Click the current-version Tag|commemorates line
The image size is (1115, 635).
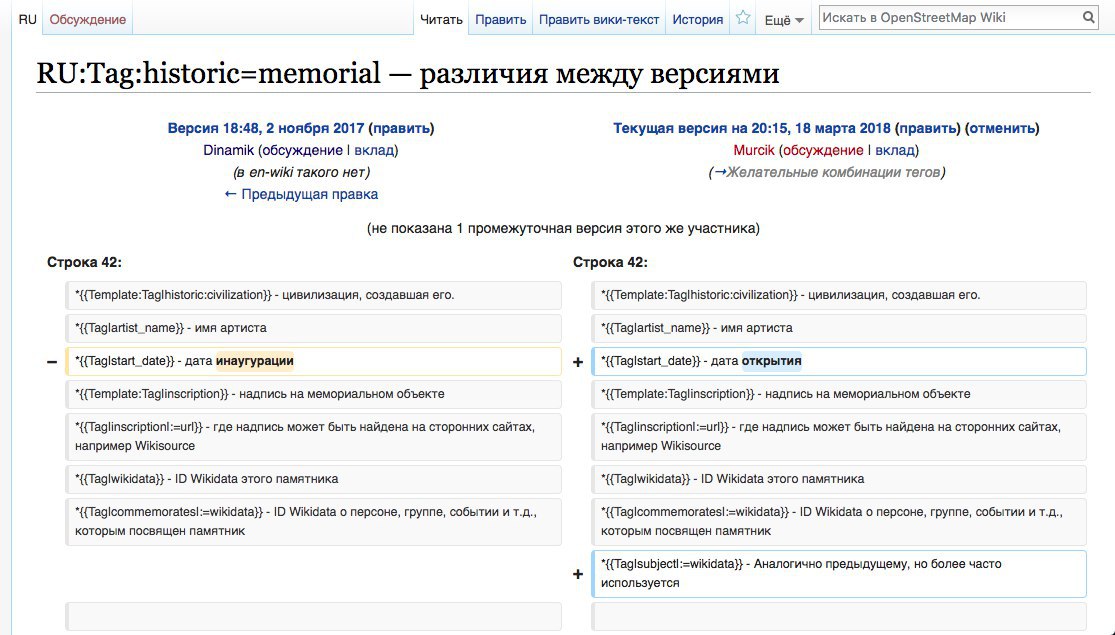click(838, 521)
